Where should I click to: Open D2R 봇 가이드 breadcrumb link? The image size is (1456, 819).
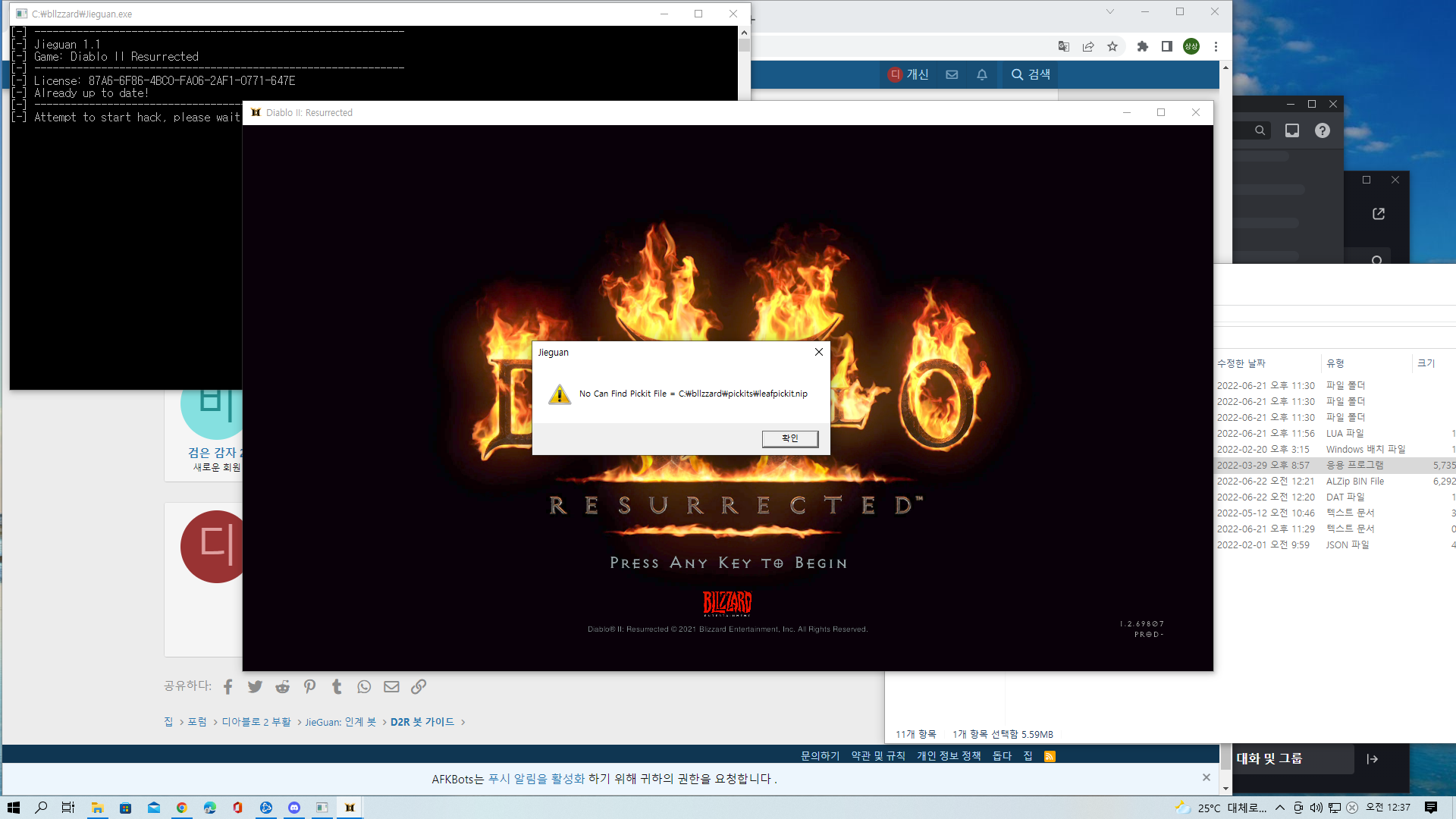(x=422, y=722)
